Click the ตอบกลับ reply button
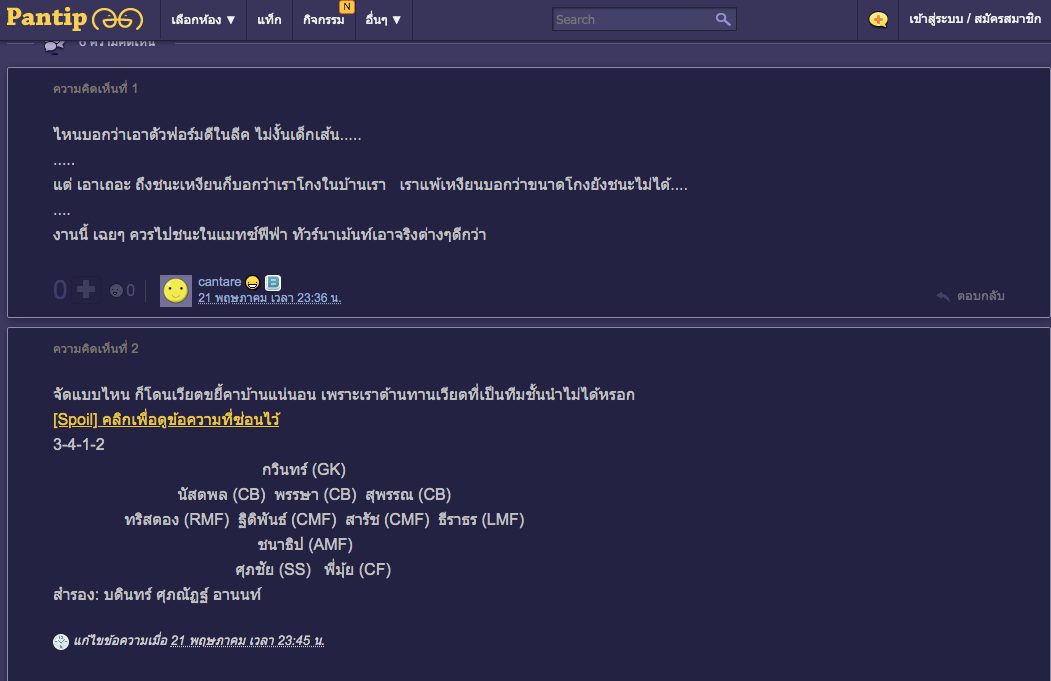 point(971,296)
